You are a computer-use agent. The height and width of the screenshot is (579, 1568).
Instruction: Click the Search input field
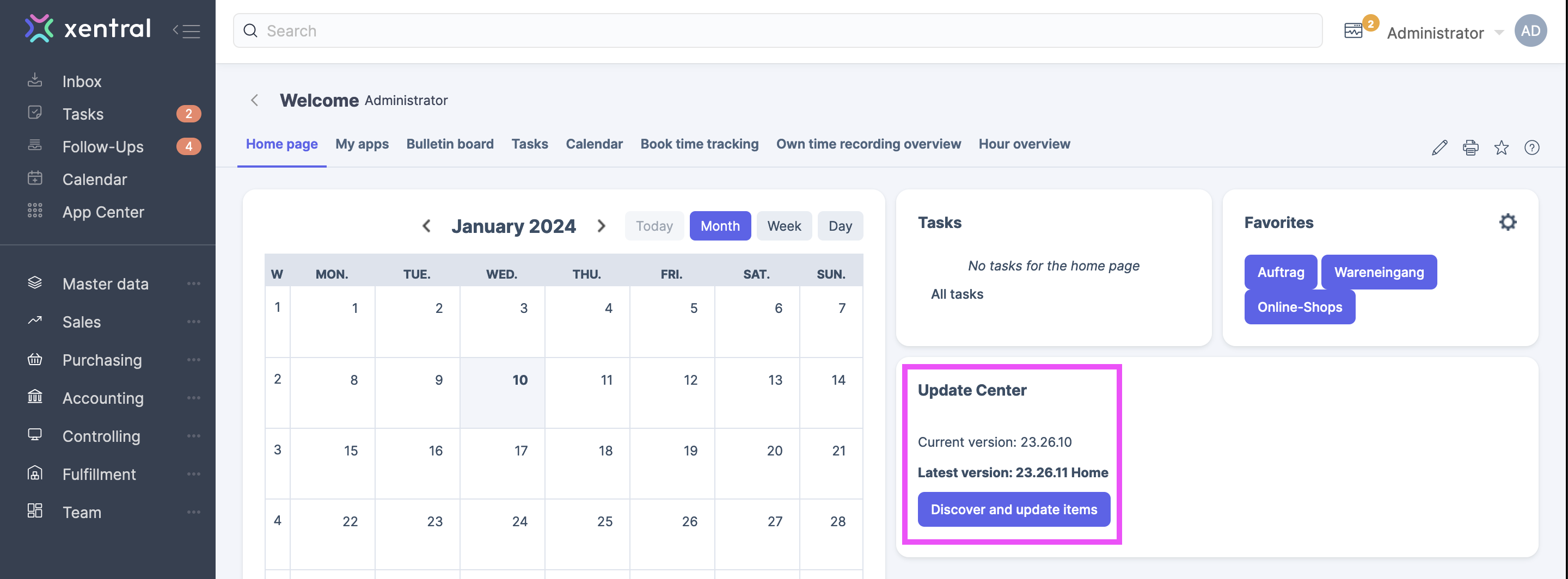[x=777, y=30]
